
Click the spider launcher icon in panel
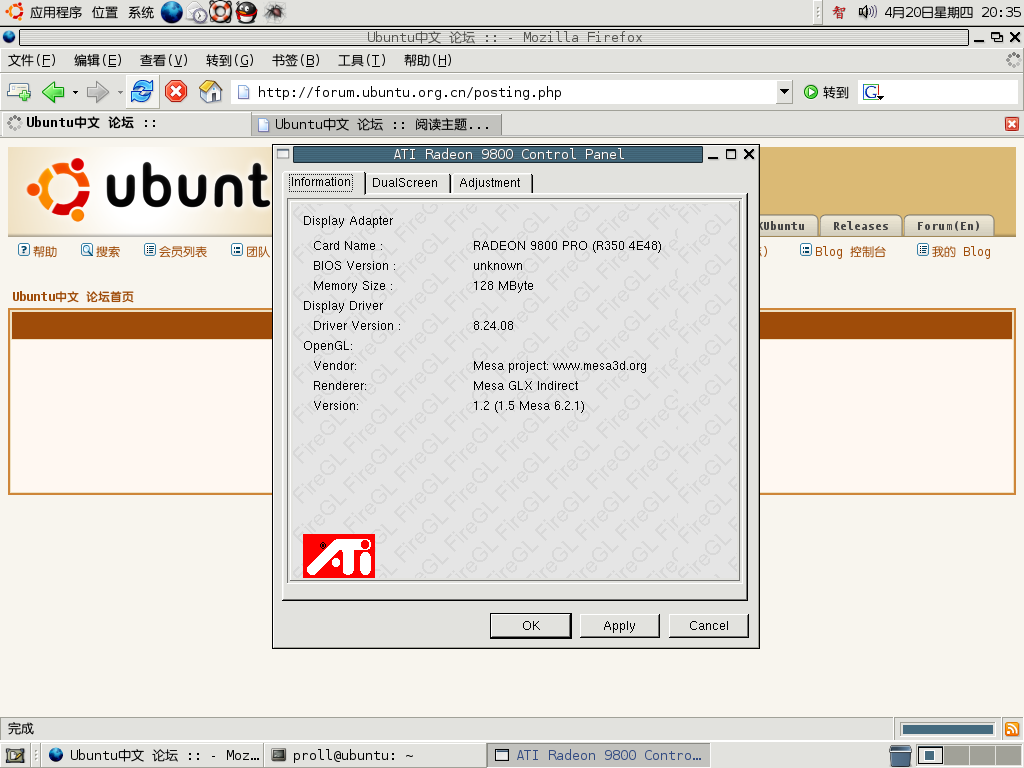point(274,12)
